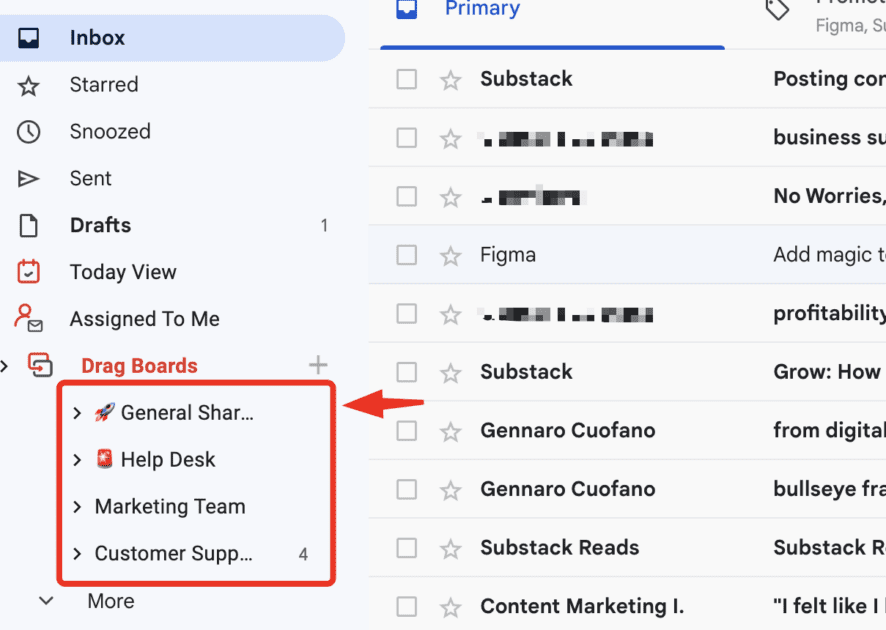Select checkbox for Content Marketing I. email
Image resolution: width=886 pixels, height=630 pixels.
[x=407, y=607]
